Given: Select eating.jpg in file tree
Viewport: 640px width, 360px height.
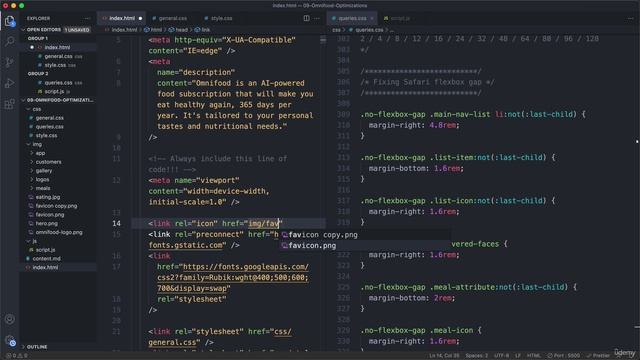Looking at the screenshot, I should click(47, 197).
